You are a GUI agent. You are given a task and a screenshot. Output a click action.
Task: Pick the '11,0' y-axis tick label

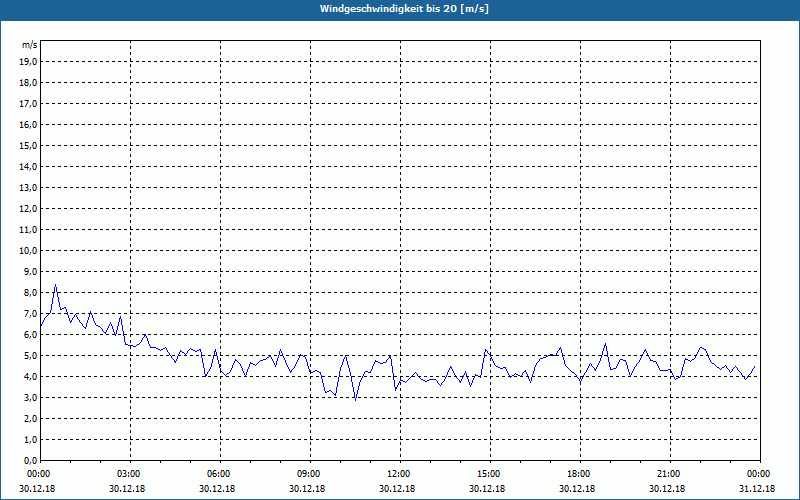click(x=27, y=230)
